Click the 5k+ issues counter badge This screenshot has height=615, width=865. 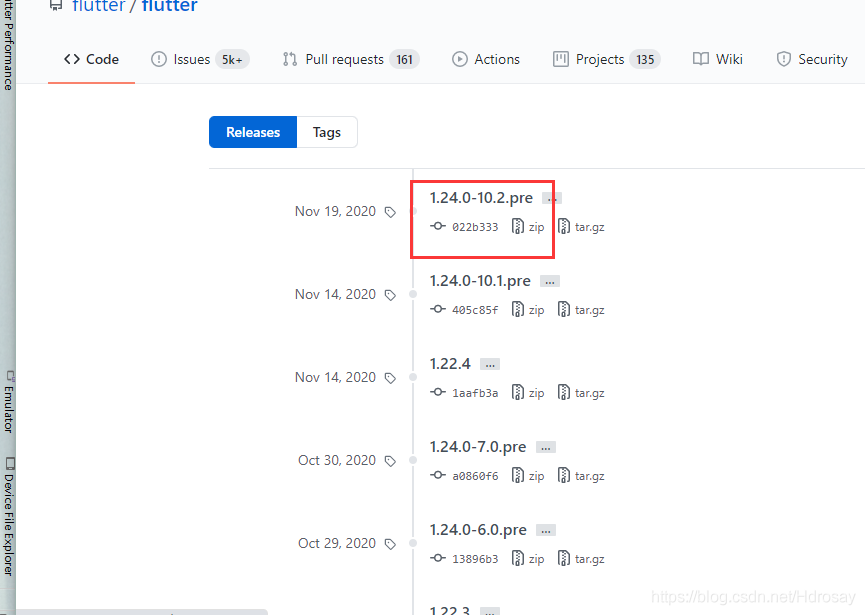[232, 59]
